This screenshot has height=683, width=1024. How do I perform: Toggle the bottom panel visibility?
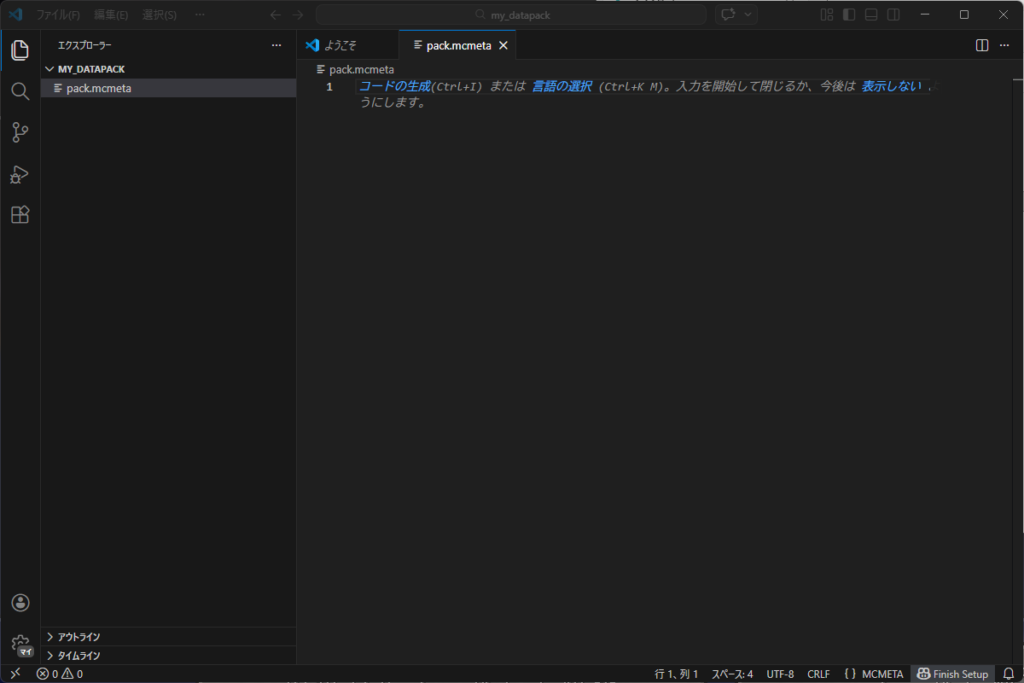(872, 14)
